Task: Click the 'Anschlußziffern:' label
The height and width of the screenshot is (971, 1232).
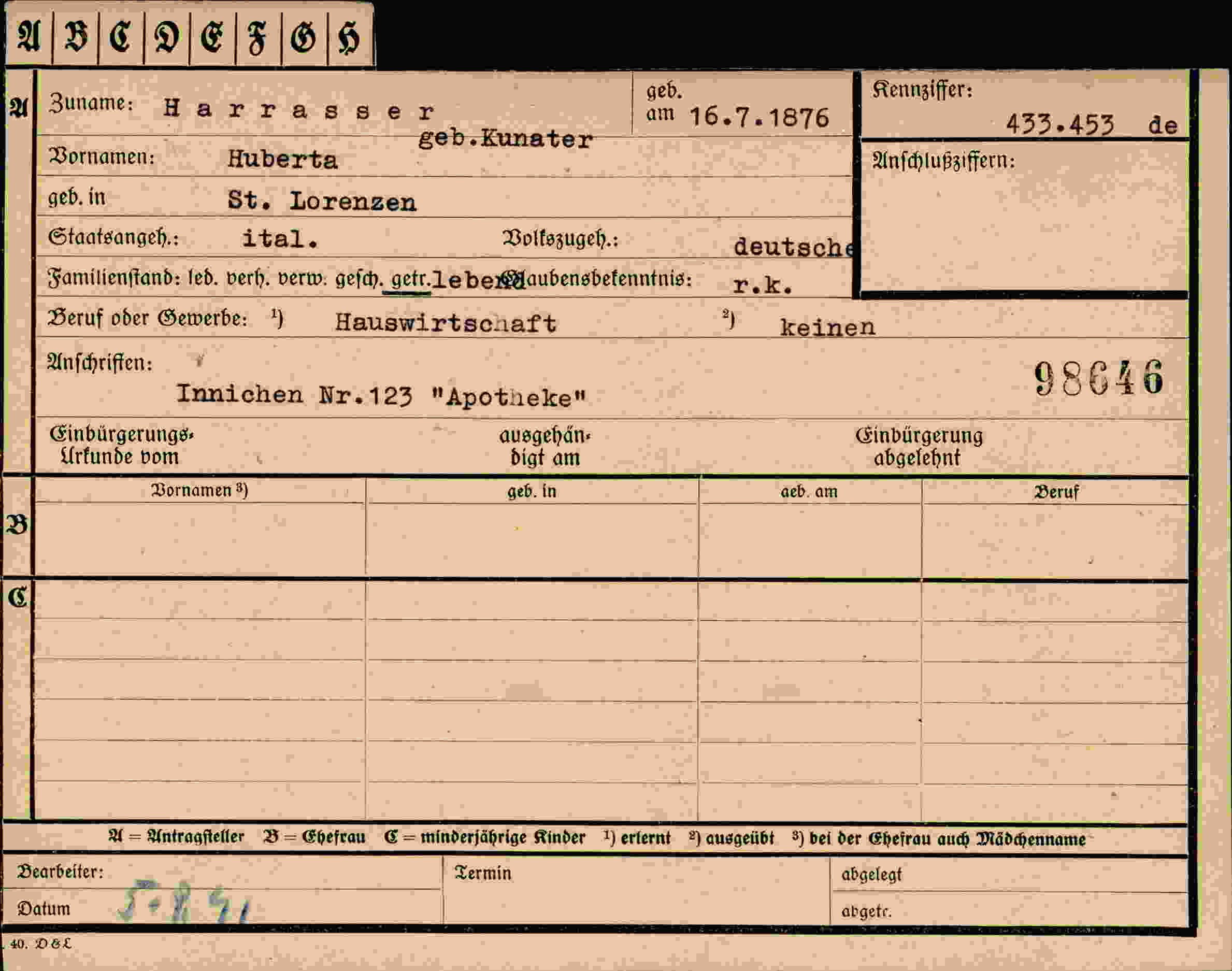Action: pos(944,161)
